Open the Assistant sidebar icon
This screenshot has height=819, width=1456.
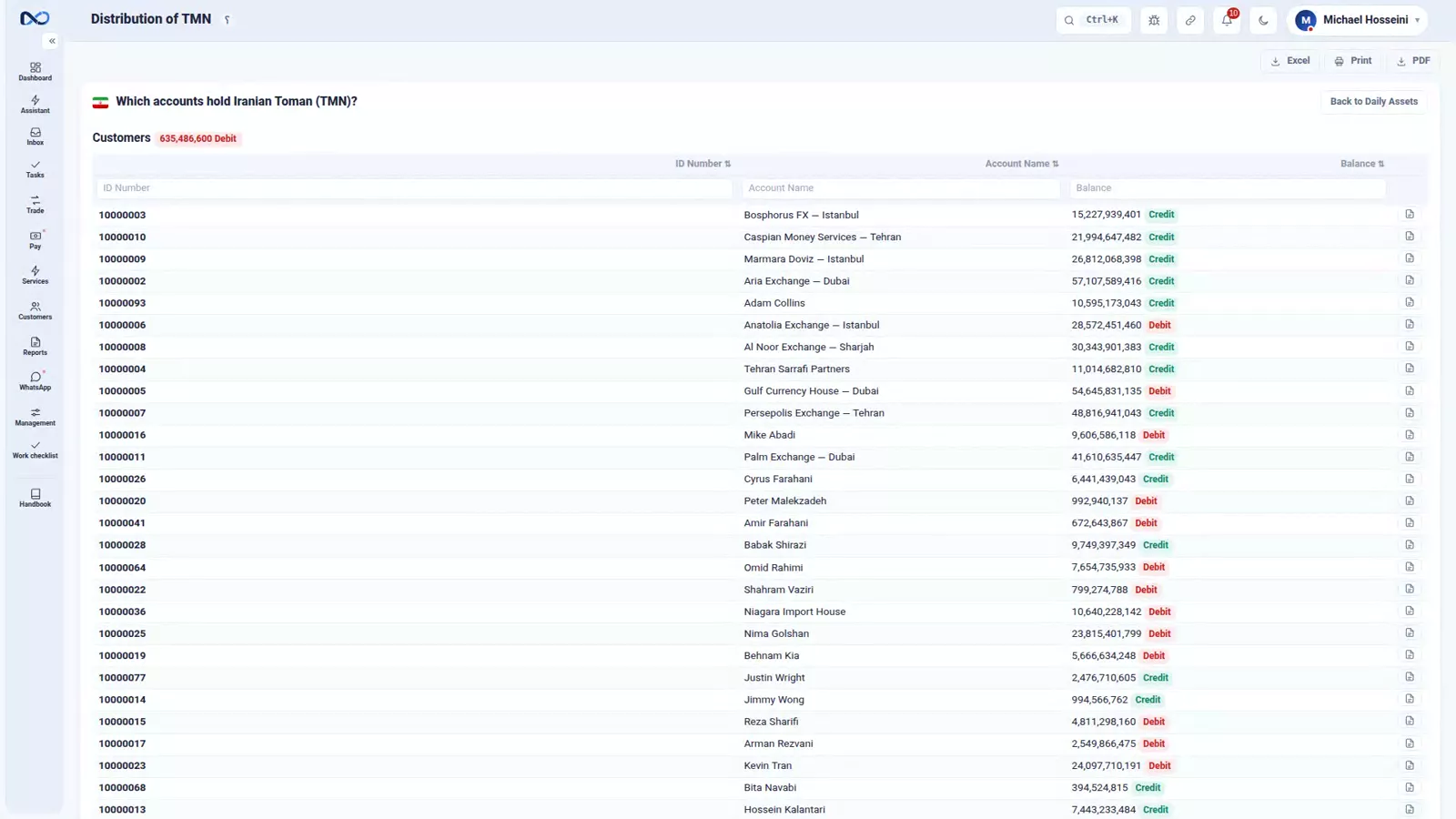click(x=35, y=104)
